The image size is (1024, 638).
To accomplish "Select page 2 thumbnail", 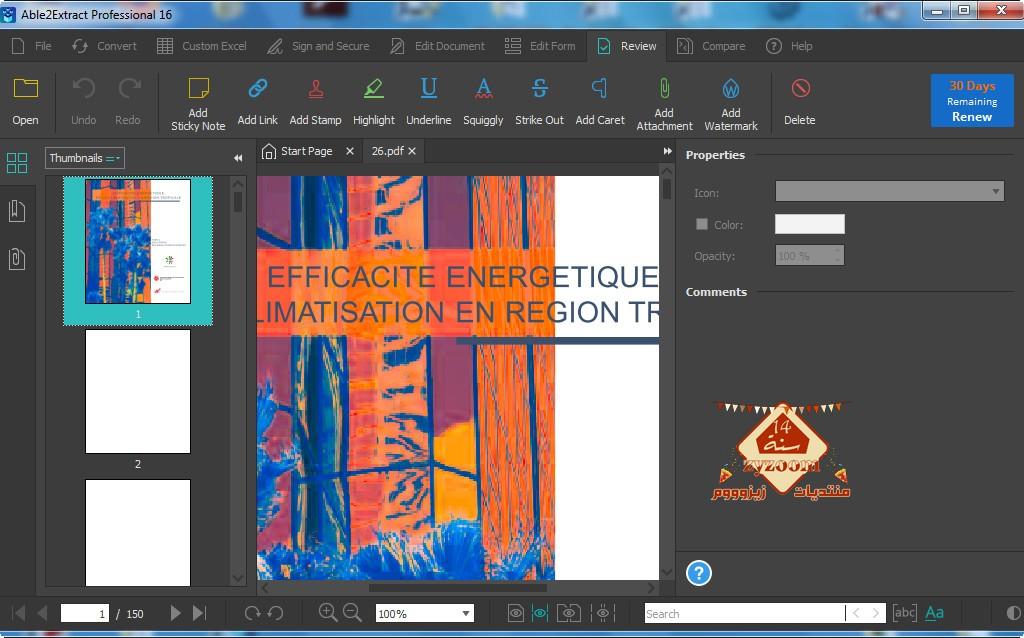I will pos(138,391).
